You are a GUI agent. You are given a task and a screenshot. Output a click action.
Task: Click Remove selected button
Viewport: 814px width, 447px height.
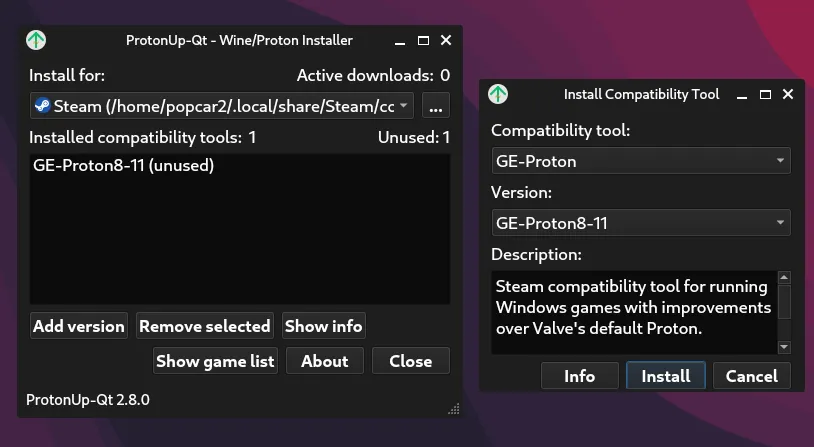click(x=205, y=326)
